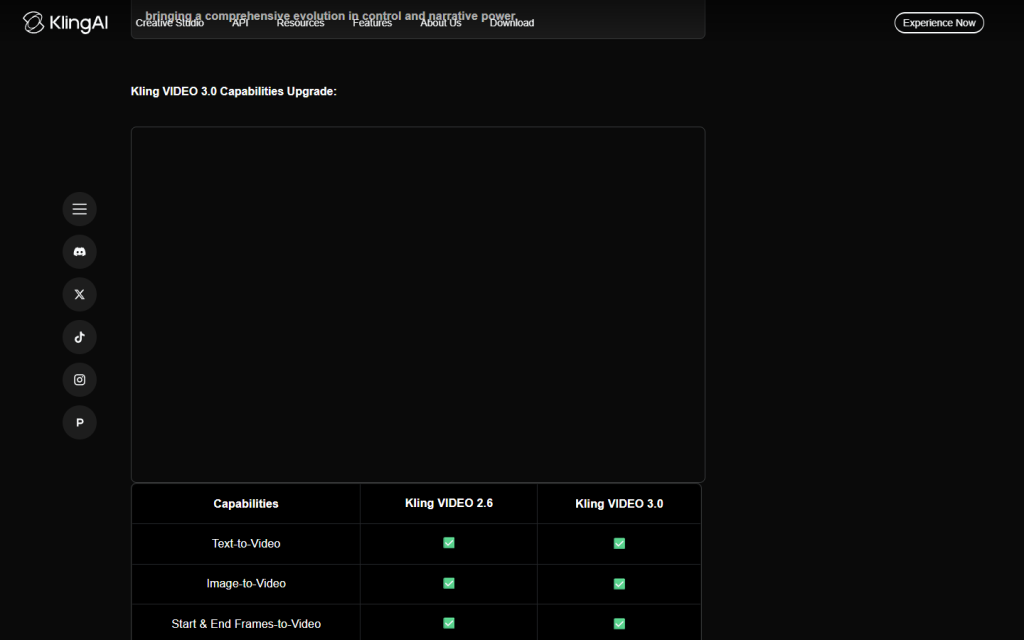Open the Discord community icon
This screenshot has width=1024, height=640.
click(80, 251)
